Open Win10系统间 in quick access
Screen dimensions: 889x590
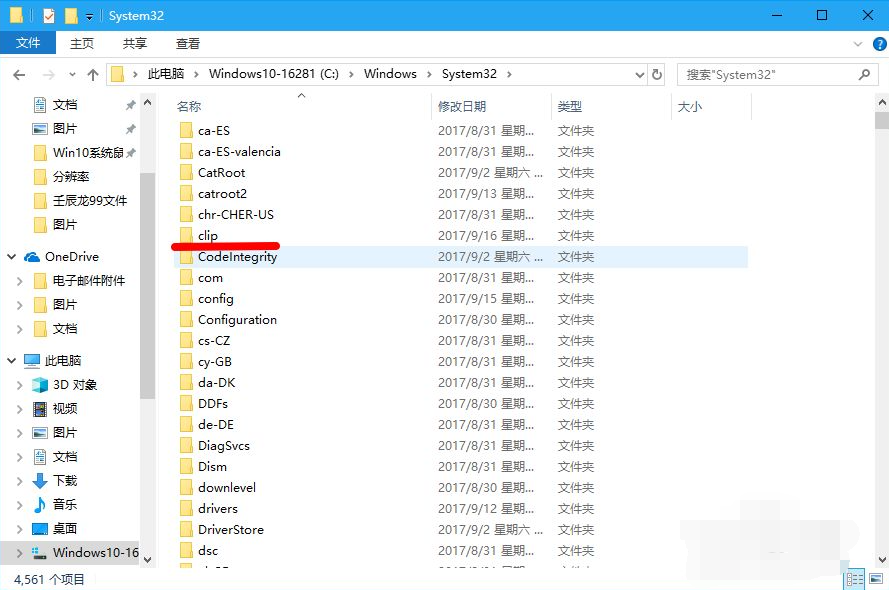click(88, 152)
